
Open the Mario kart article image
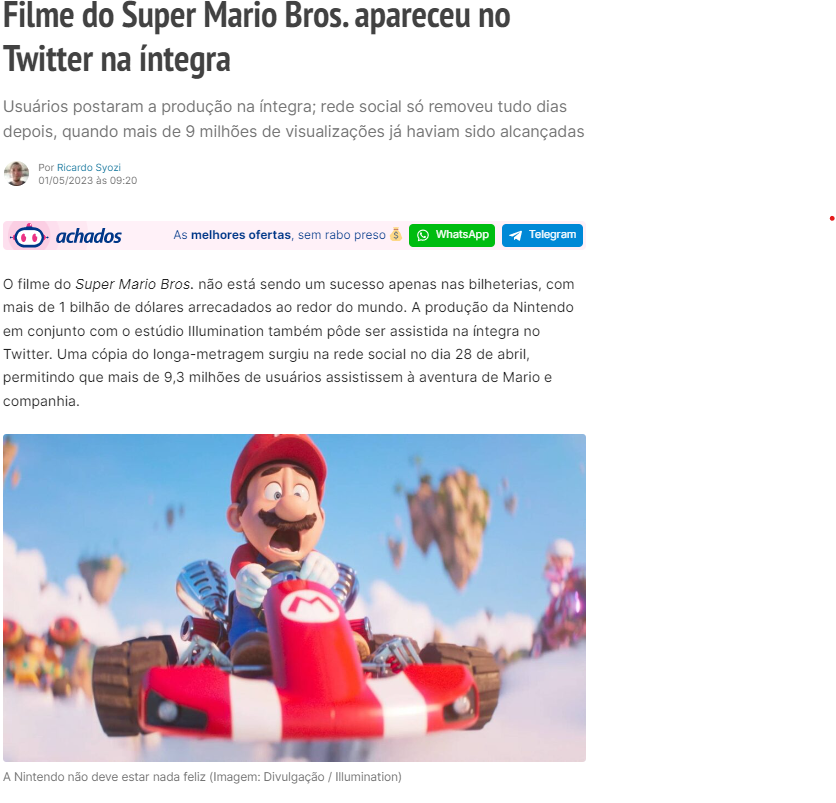click(x=294, y=598)
